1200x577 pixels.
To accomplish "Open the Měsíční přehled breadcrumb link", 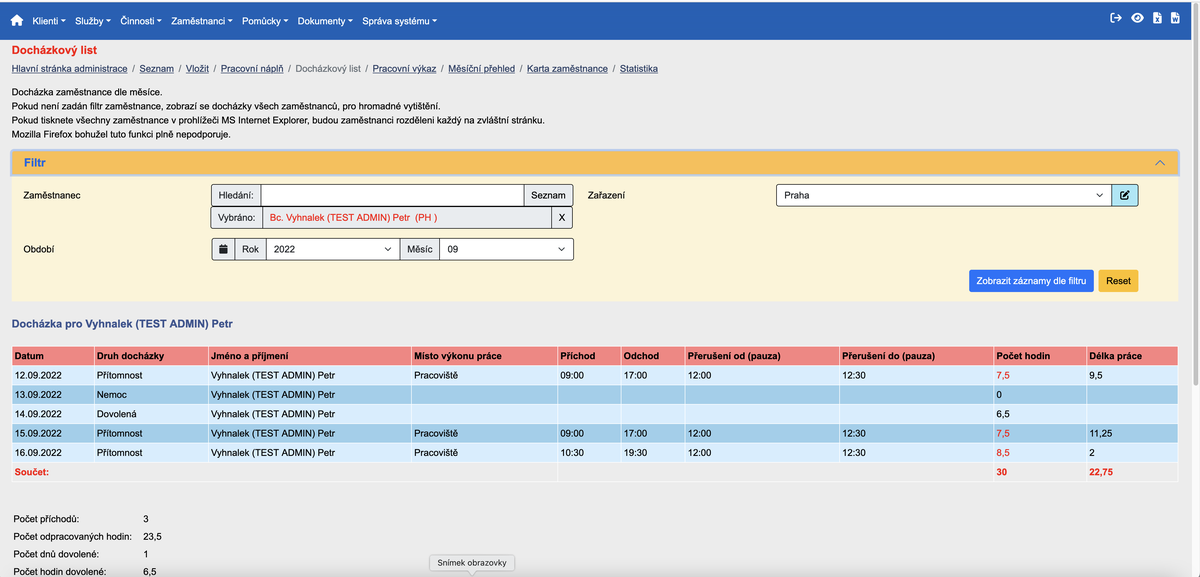I will (x=481, y=69).
